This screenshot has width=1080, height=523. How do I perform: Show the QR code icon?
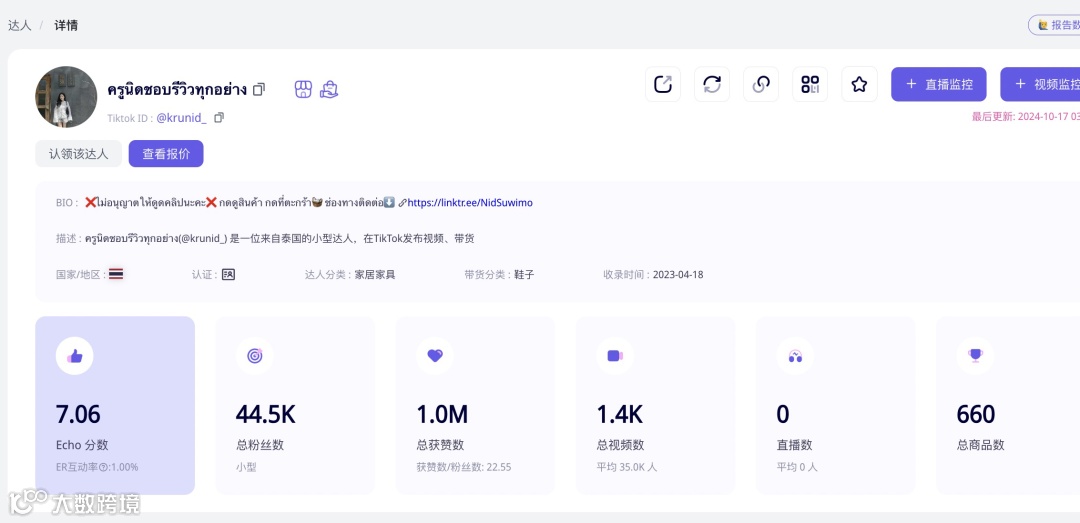(810, 84)
